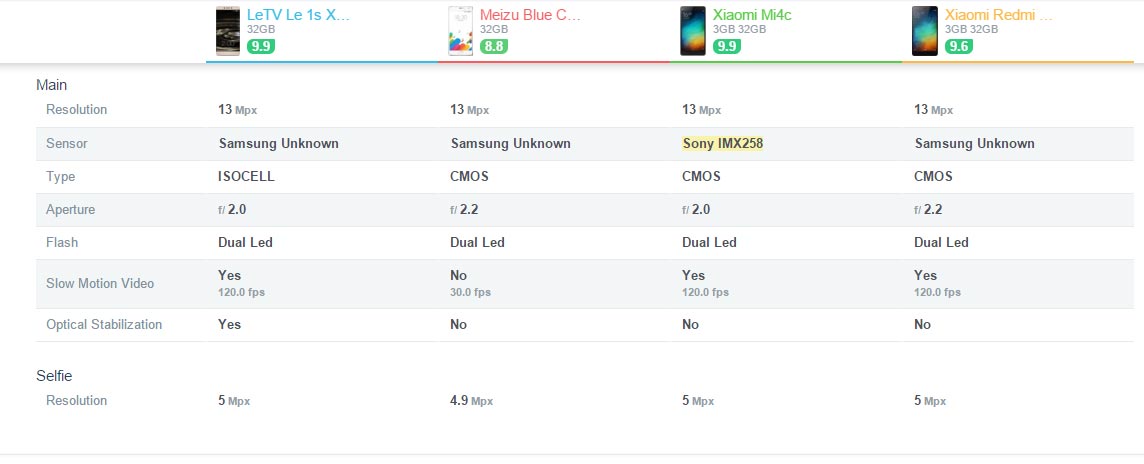The image size is (1144, 464).
Task: Click the 9.6 score badge under Xiaomi Redmi
Action: click(958, 47)
